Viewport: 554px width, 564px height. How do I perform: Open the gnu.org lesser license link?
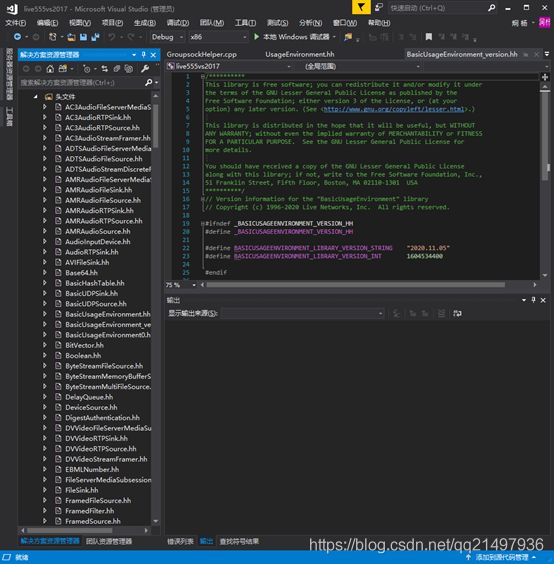pos(394,109)
